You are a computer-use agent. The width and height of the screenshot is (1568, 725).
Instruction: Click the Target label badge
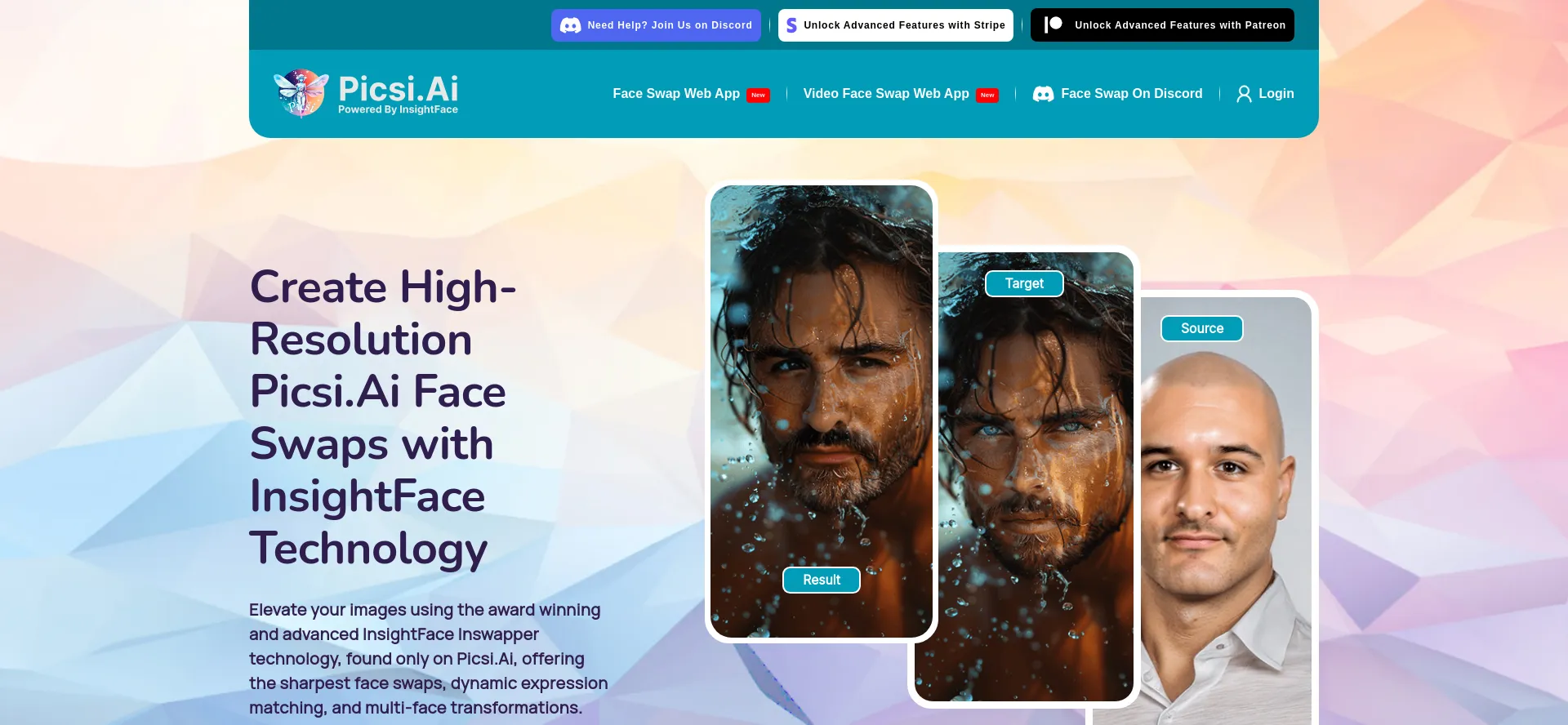coord(1024,283)
